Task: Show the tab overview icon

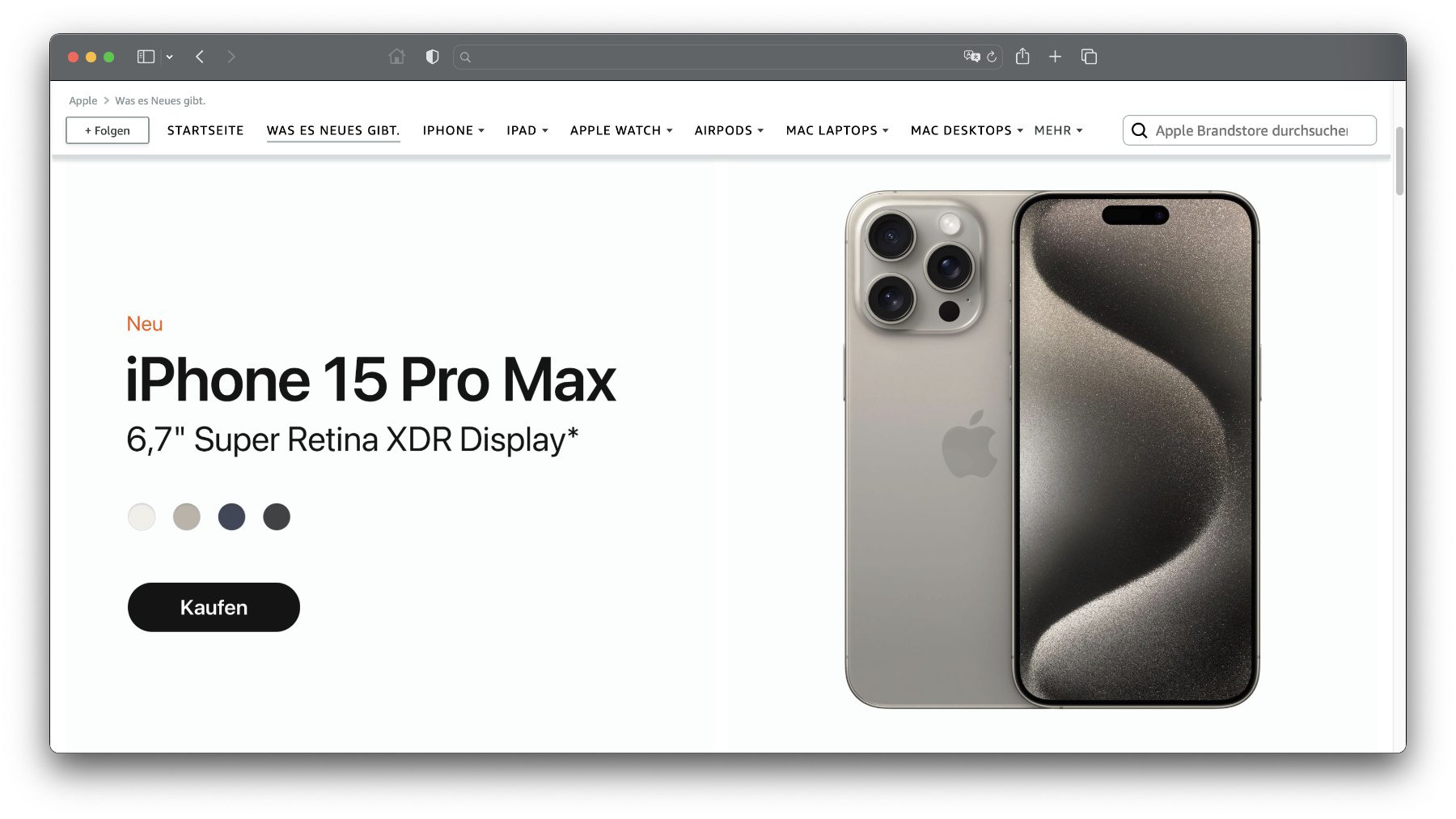Action: 1089,57
